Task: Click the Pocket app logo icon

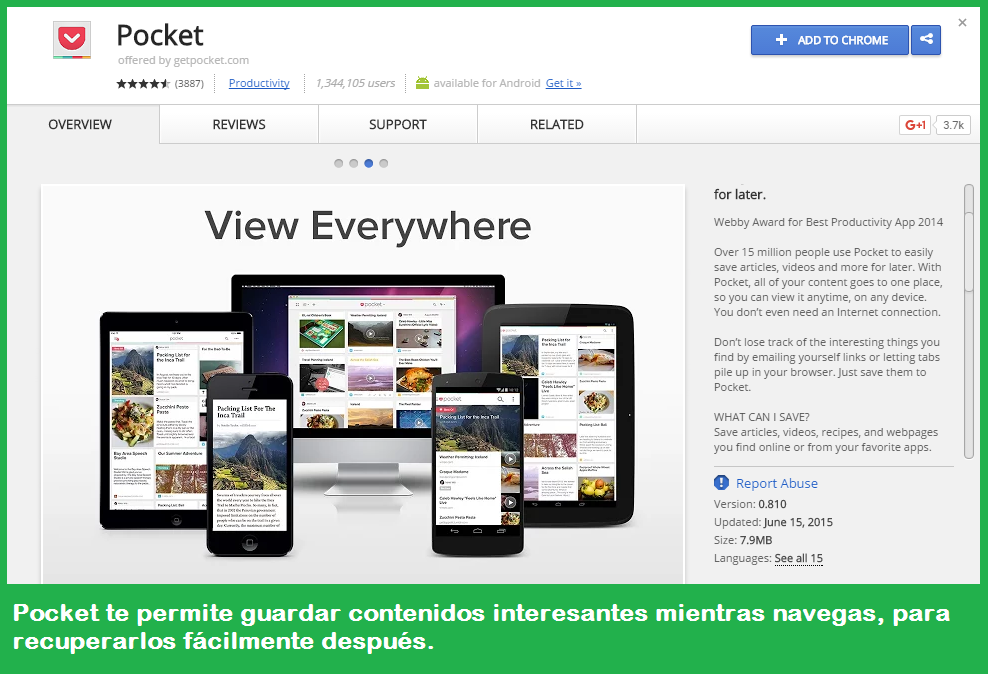Action: (72, 41)
